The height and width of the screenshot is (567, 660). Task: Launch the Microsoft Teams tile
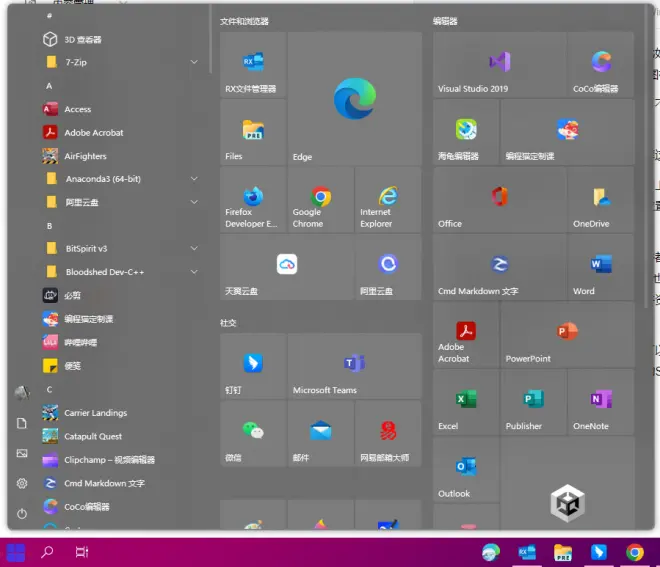[x=354, y=366]
